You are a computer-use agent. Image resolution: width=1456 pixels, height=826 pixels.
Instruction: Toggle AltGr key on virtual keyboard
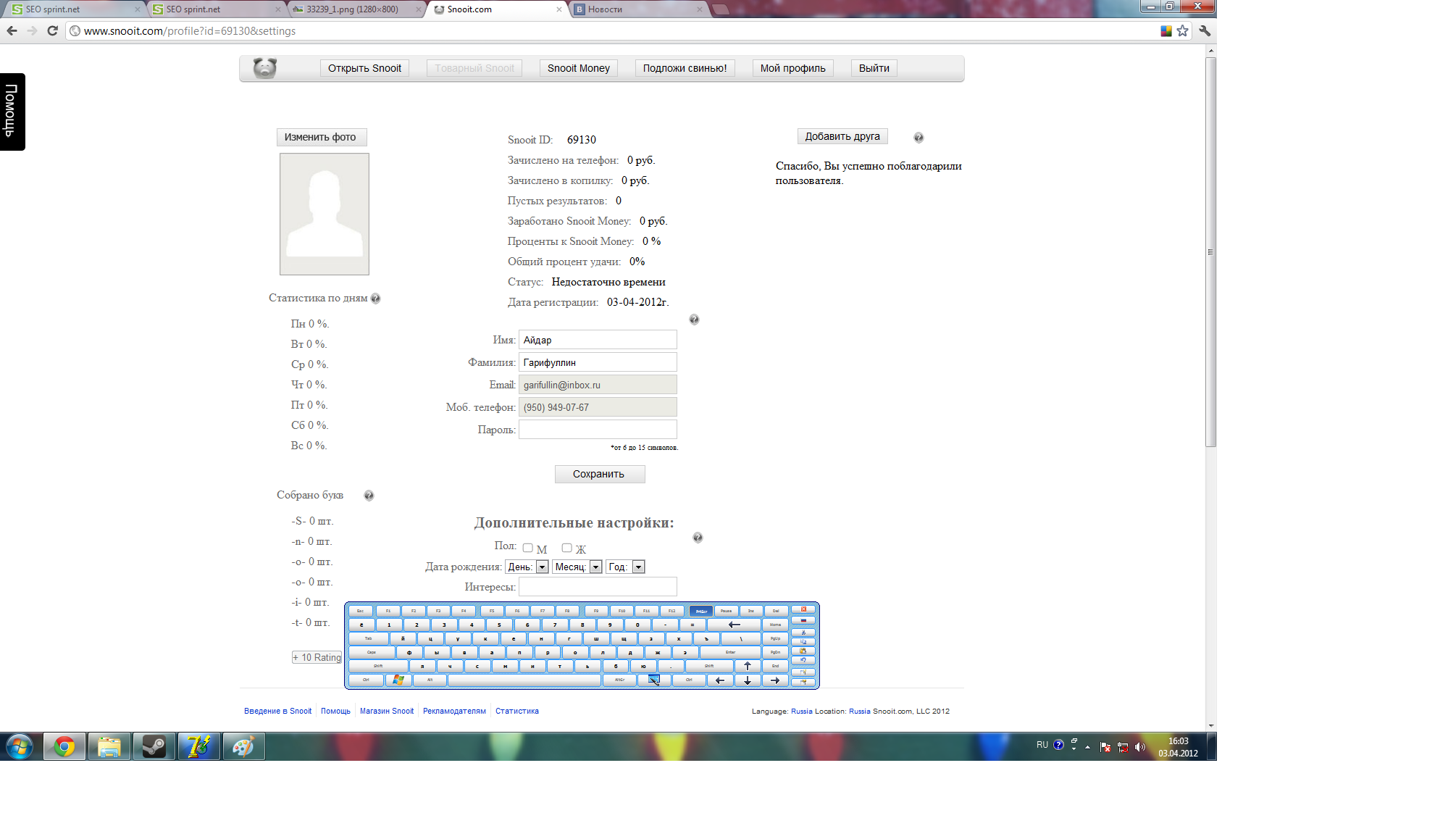coord(619,680)
